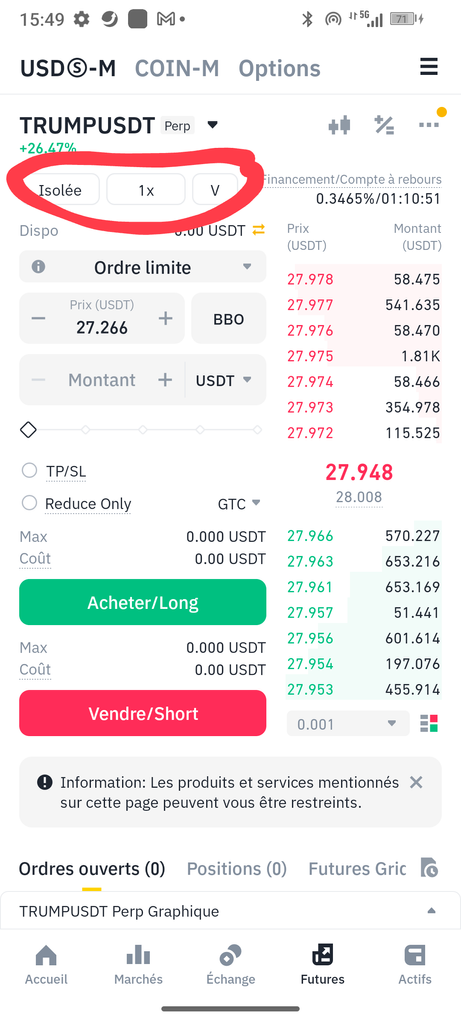The image size is (461, 1024).
Task: Open the GTC time-in-force dropdown
Action: (239, 504)
